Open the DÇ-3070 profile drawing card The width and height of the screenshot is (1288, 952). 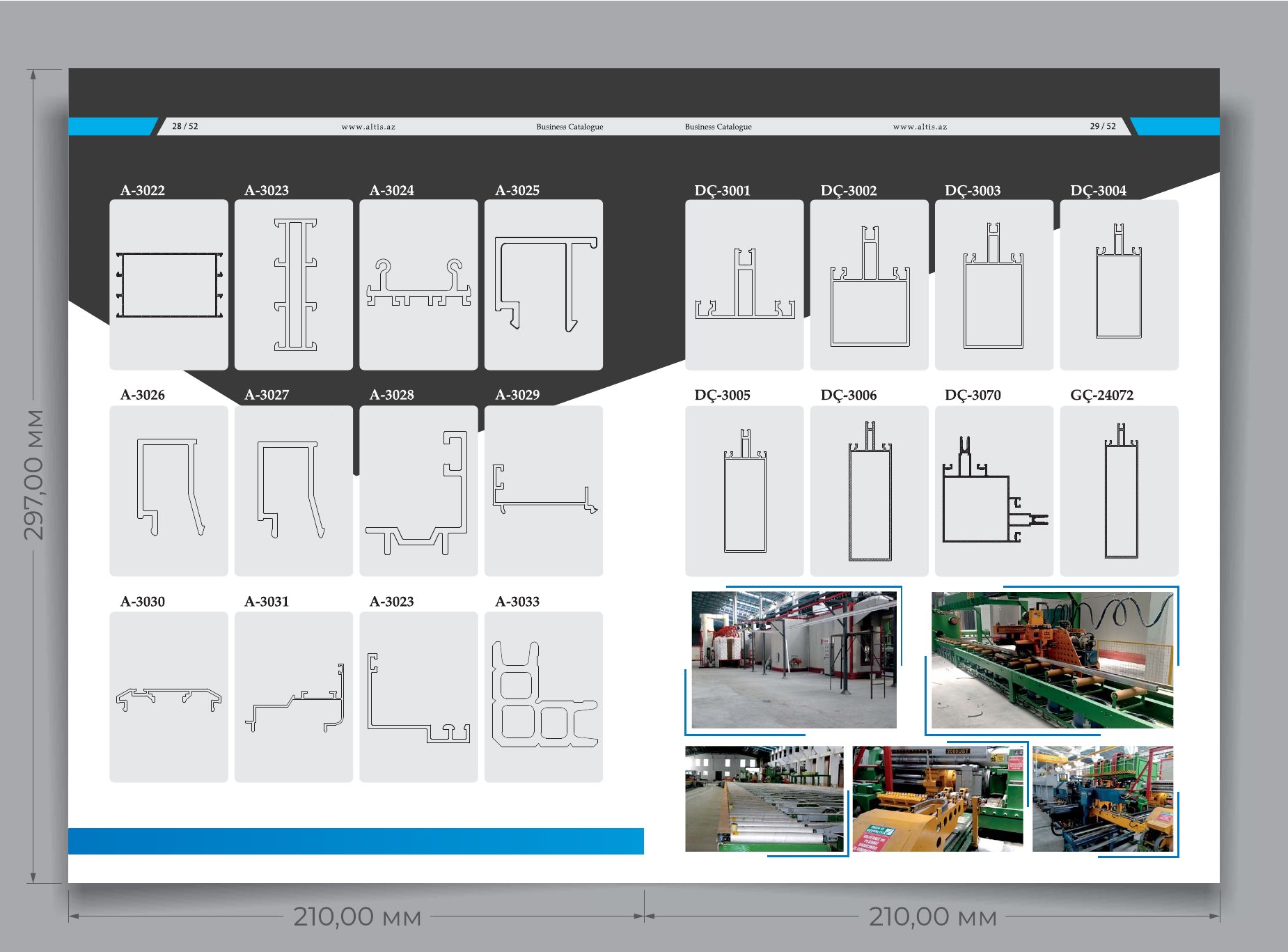[994, 491]
